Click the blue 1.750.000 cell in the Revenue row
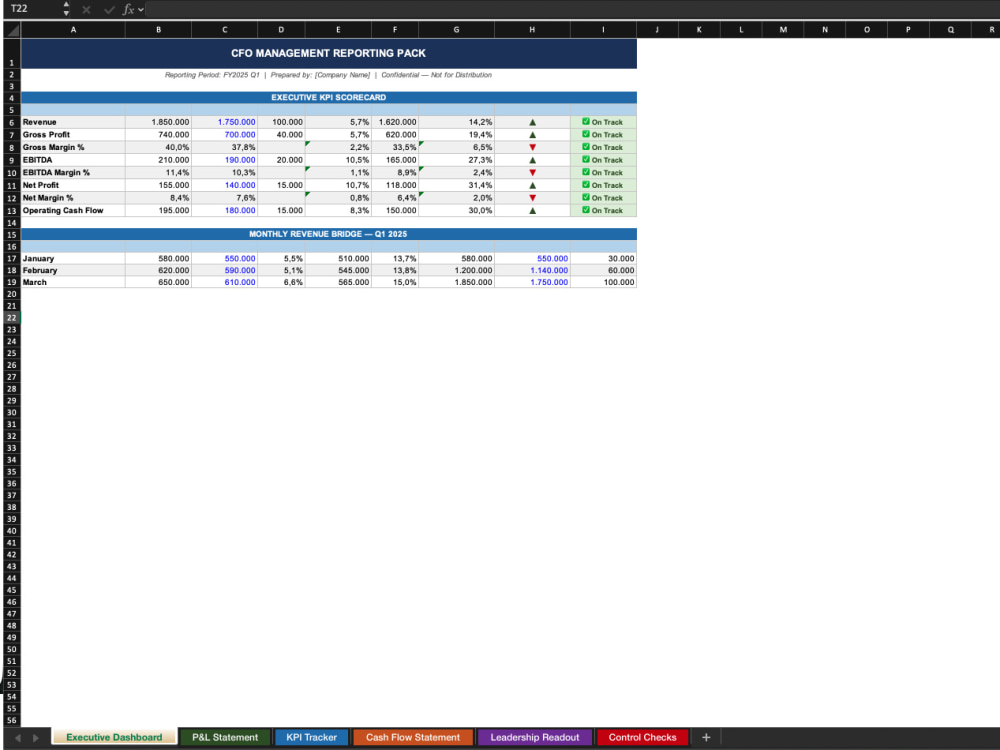This screenshot has width=1000, height=750. 224,122
